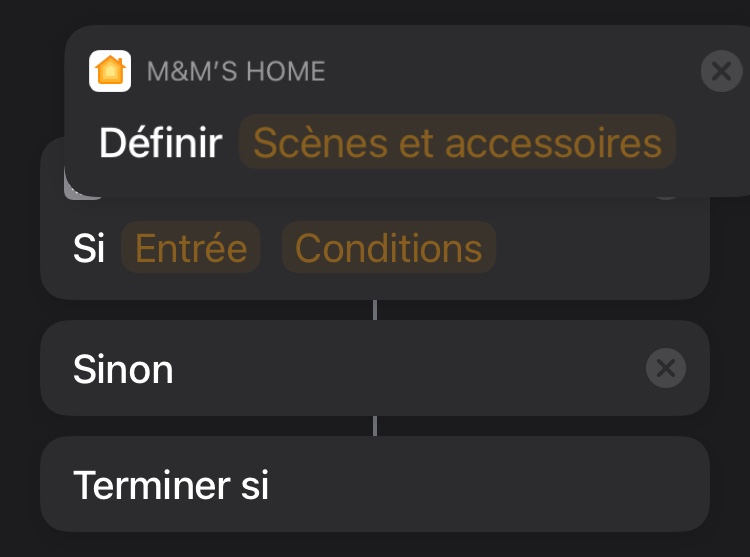Delete the Sinon block with its X
750x557 pixels.
pyautogui.click(x=666, y=369)
